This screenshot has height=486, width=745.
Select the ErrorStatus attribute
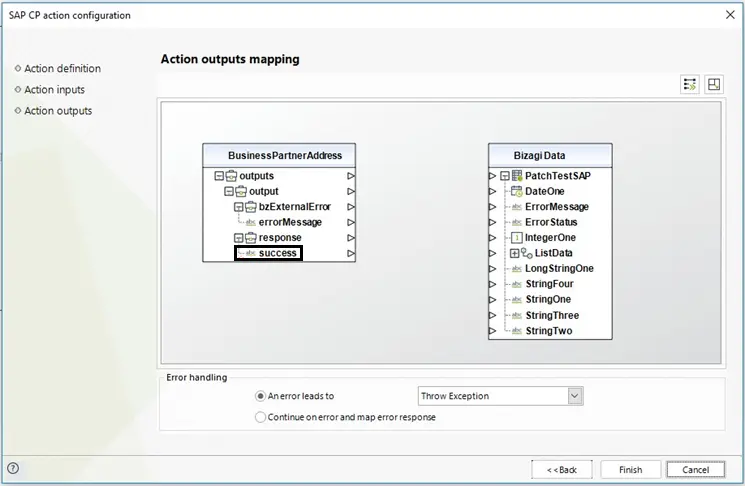pyautogui.click(x=551, y=222)
